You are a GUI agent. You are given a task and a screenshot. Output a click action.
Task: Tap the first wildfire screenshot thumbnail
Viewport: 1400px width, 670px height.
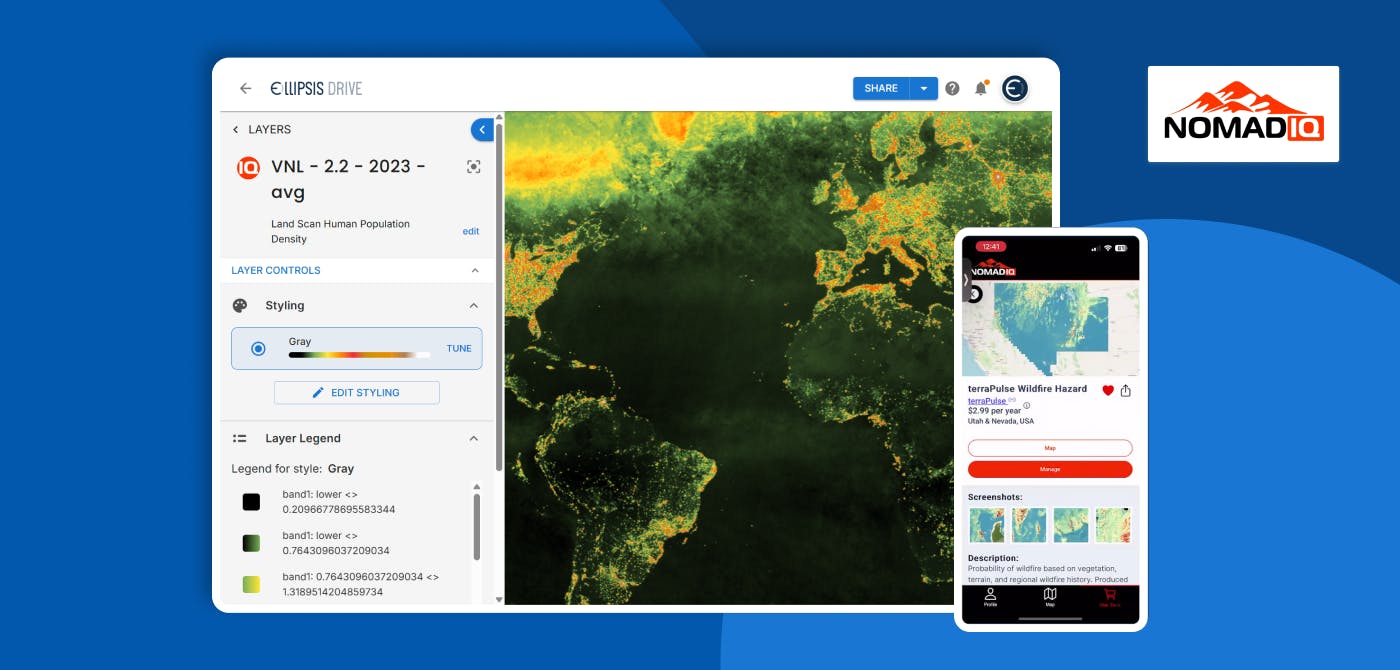986,525
